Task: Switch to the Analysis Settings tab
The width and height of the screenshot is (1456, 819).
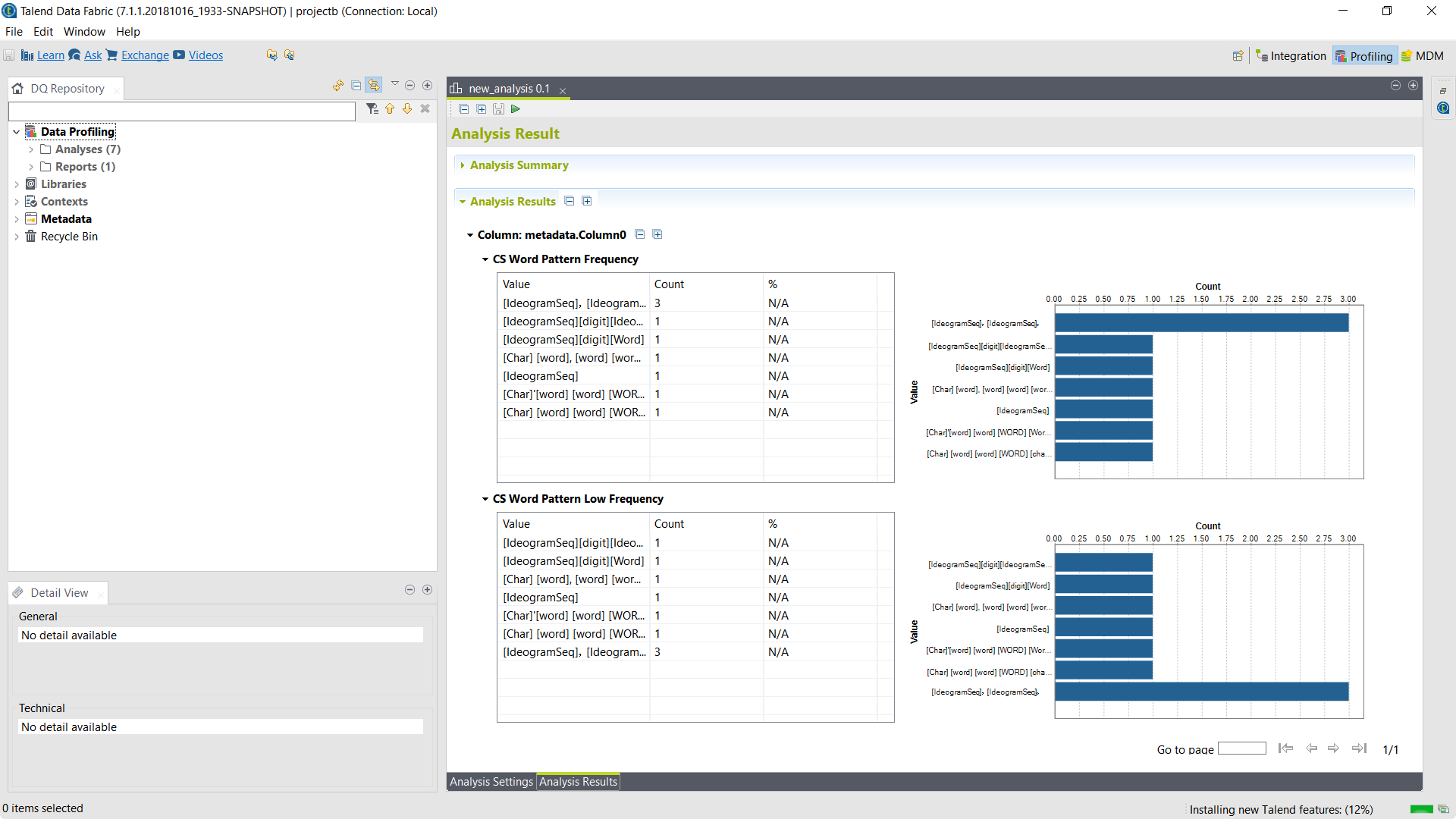Action: point(491,782)
